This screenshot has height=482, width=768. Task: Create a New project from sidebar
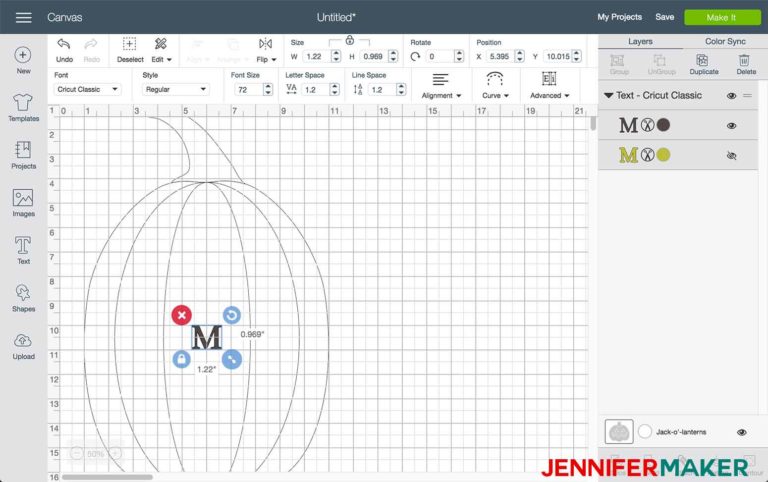tap(23, 60)
